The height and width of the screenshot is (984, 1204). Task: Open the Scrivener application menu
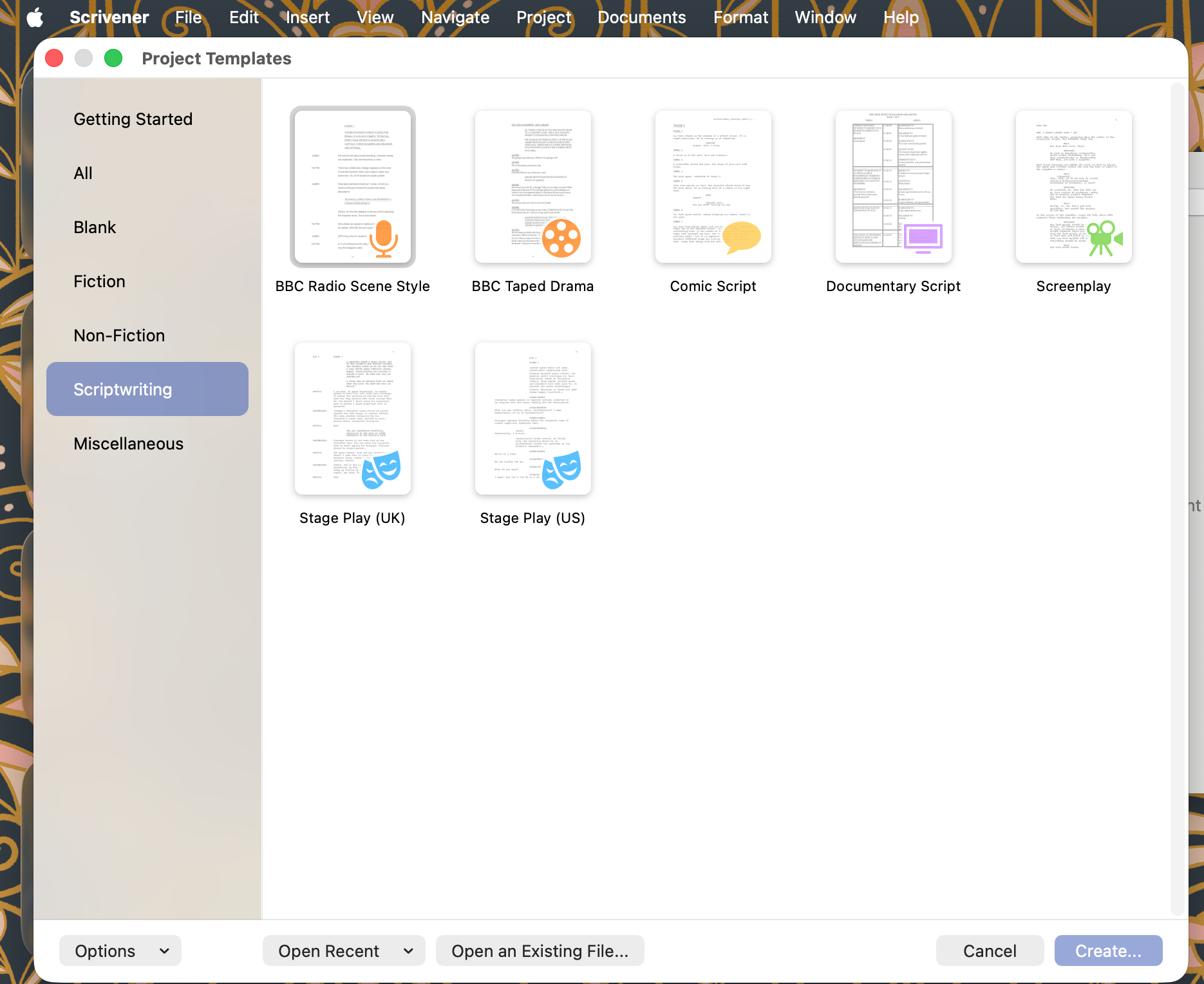pos(109,17)
